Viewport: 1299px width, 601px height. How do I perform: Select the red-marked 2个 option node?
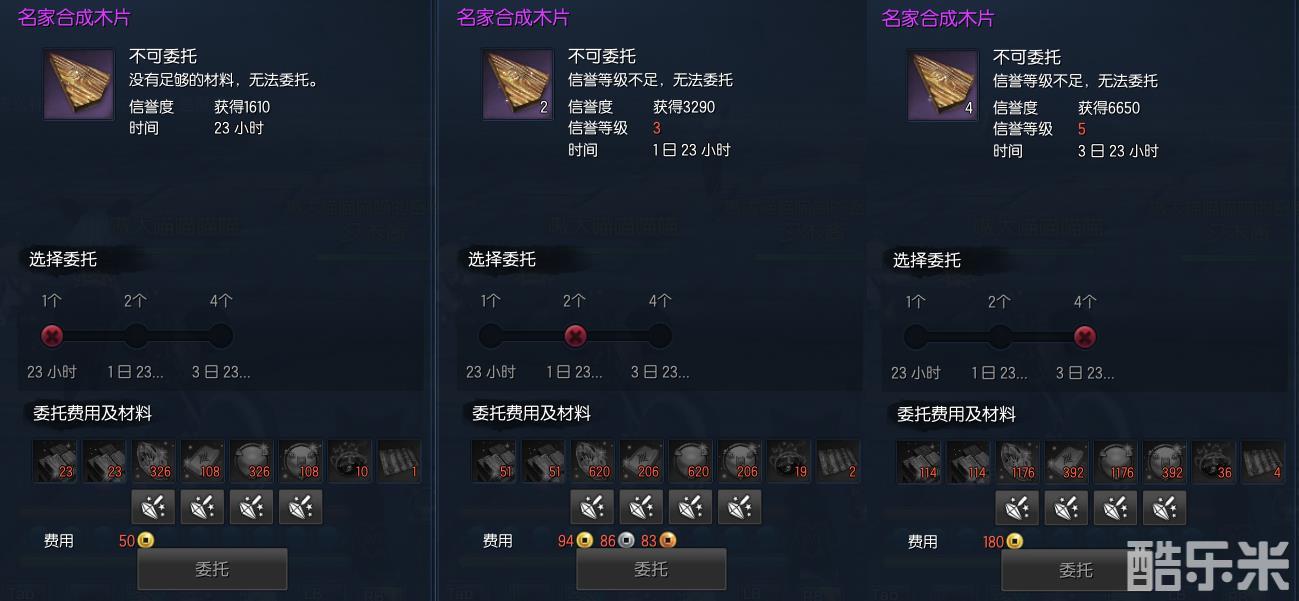(x=575, y=336)
